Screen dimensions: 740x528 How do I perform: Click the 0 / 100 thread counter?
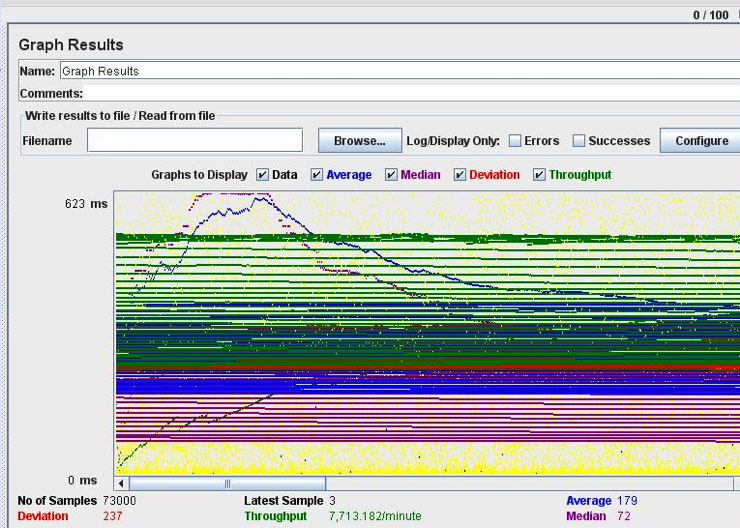(x=711, y=15)
